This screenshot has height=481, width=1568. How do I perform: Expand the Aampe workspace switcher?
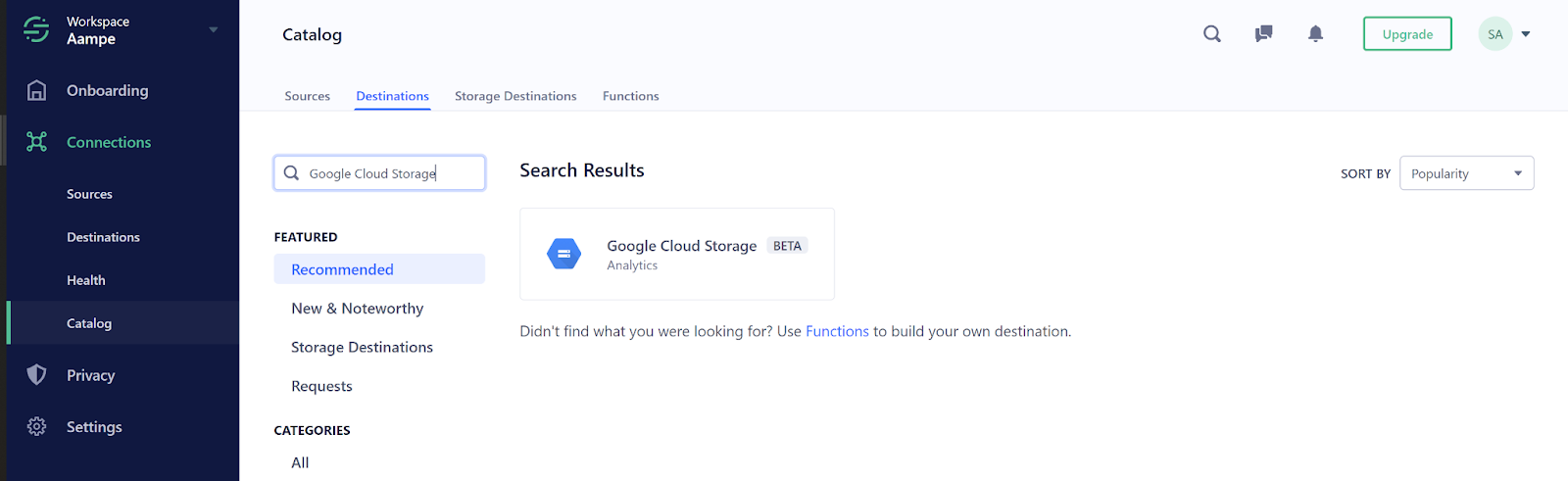pyautogui.click(x=213, y=29)
